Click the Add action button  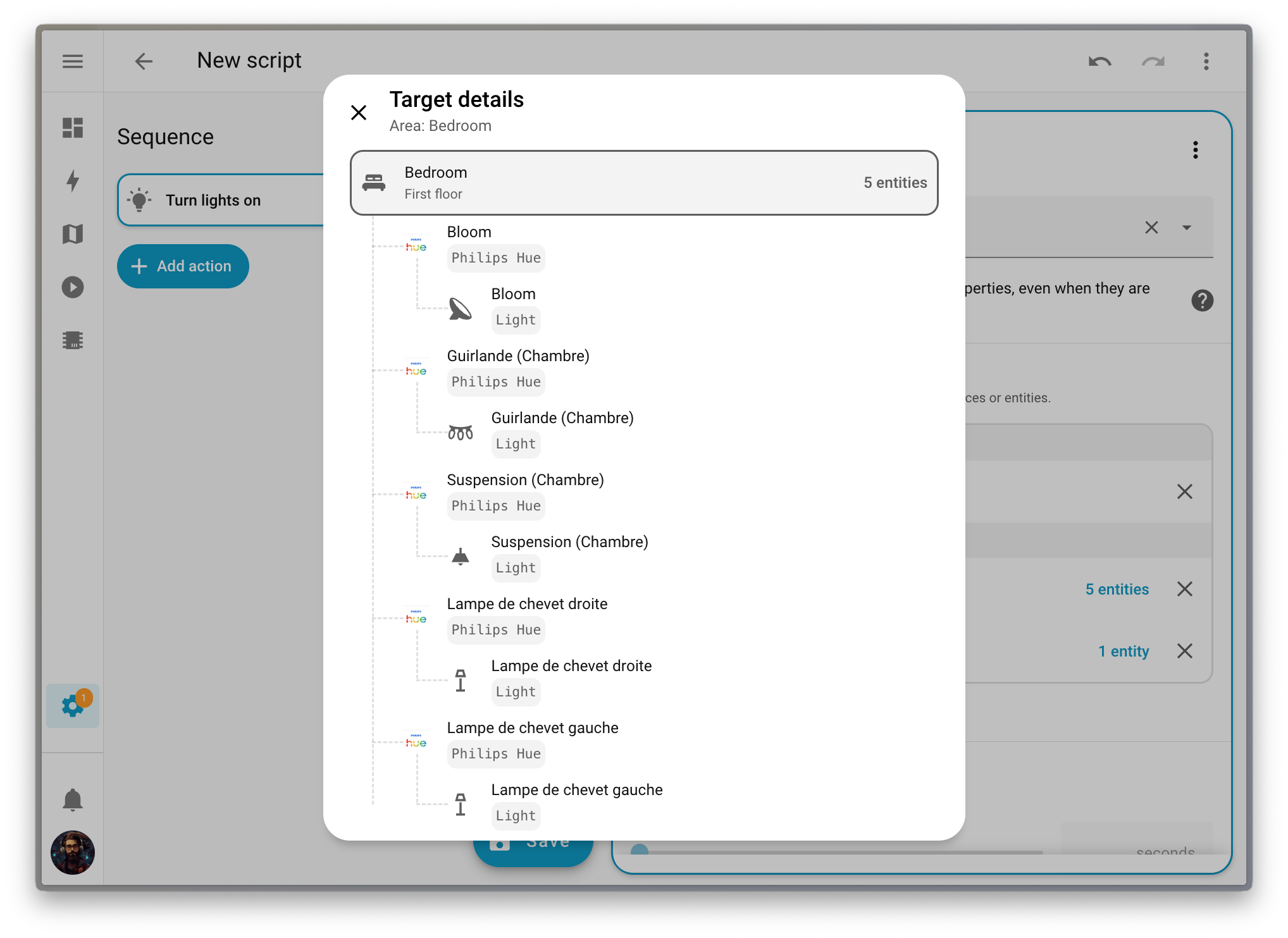[x=183, y=266]
